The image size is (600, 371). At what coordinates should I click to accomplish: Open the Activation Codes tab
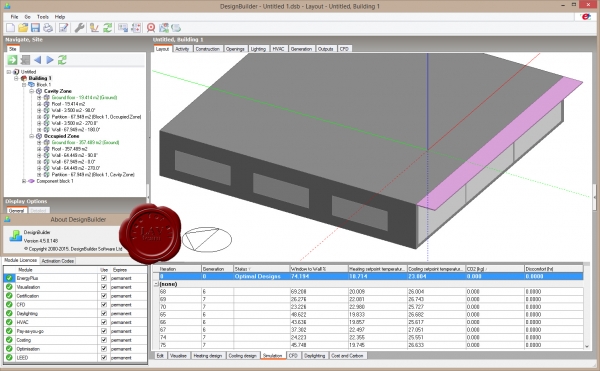pyautogui.click(x=57, y=261)
